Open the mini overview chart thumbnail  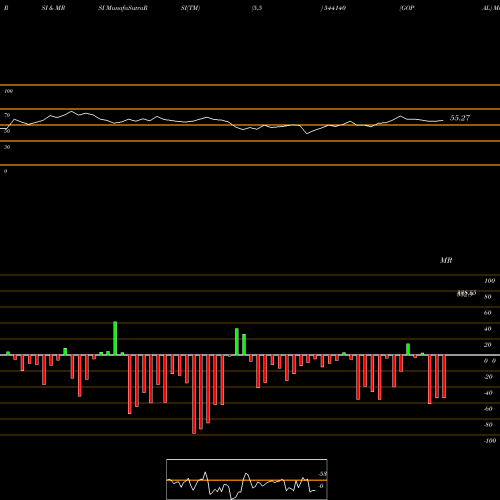coord(247,479)
